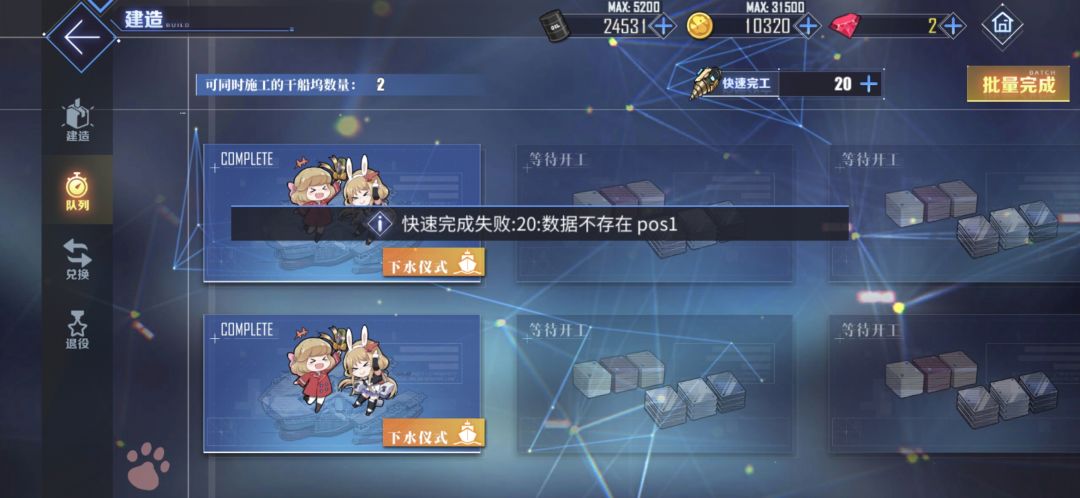This screenshot has width=1080, height=498.
Task: Add coins with the plus beside 10320
Action: coord(807,27)
